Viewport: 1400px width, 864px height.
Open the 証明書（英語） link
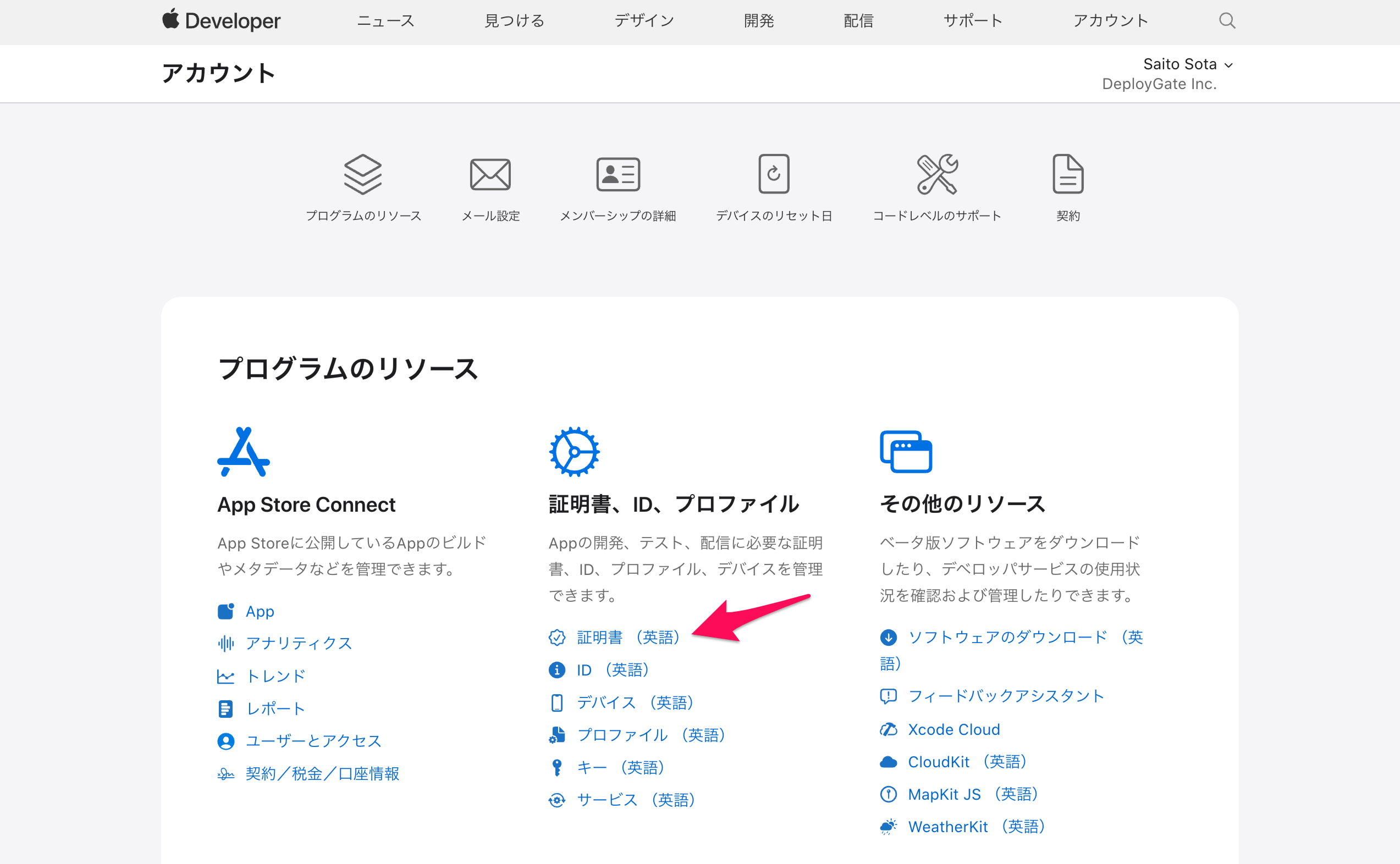[x=627, y=637]
